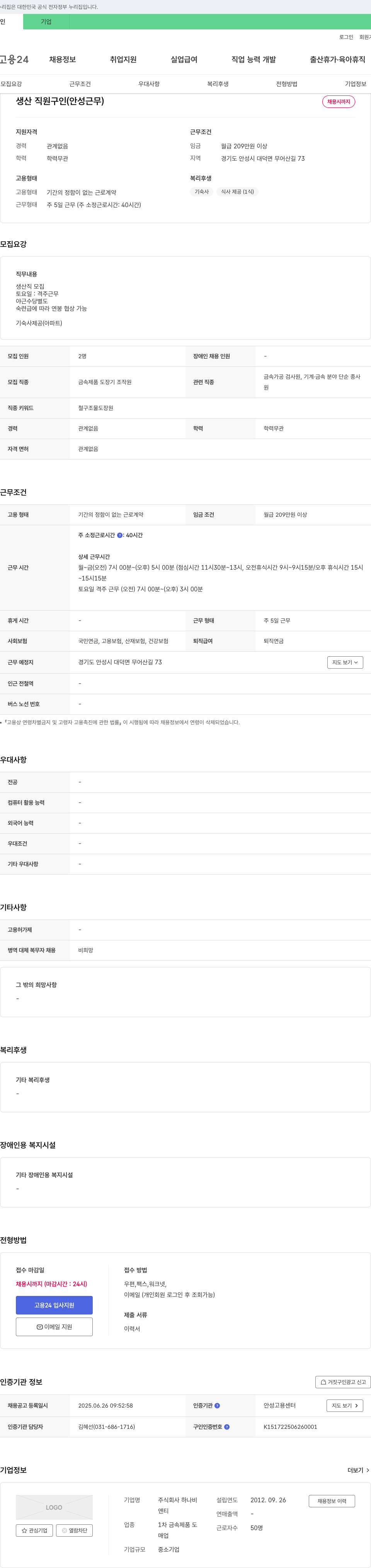The image size is (371, 1568).
Task: Open the 직업 능력 개발 menu
Action: (254, 60)
